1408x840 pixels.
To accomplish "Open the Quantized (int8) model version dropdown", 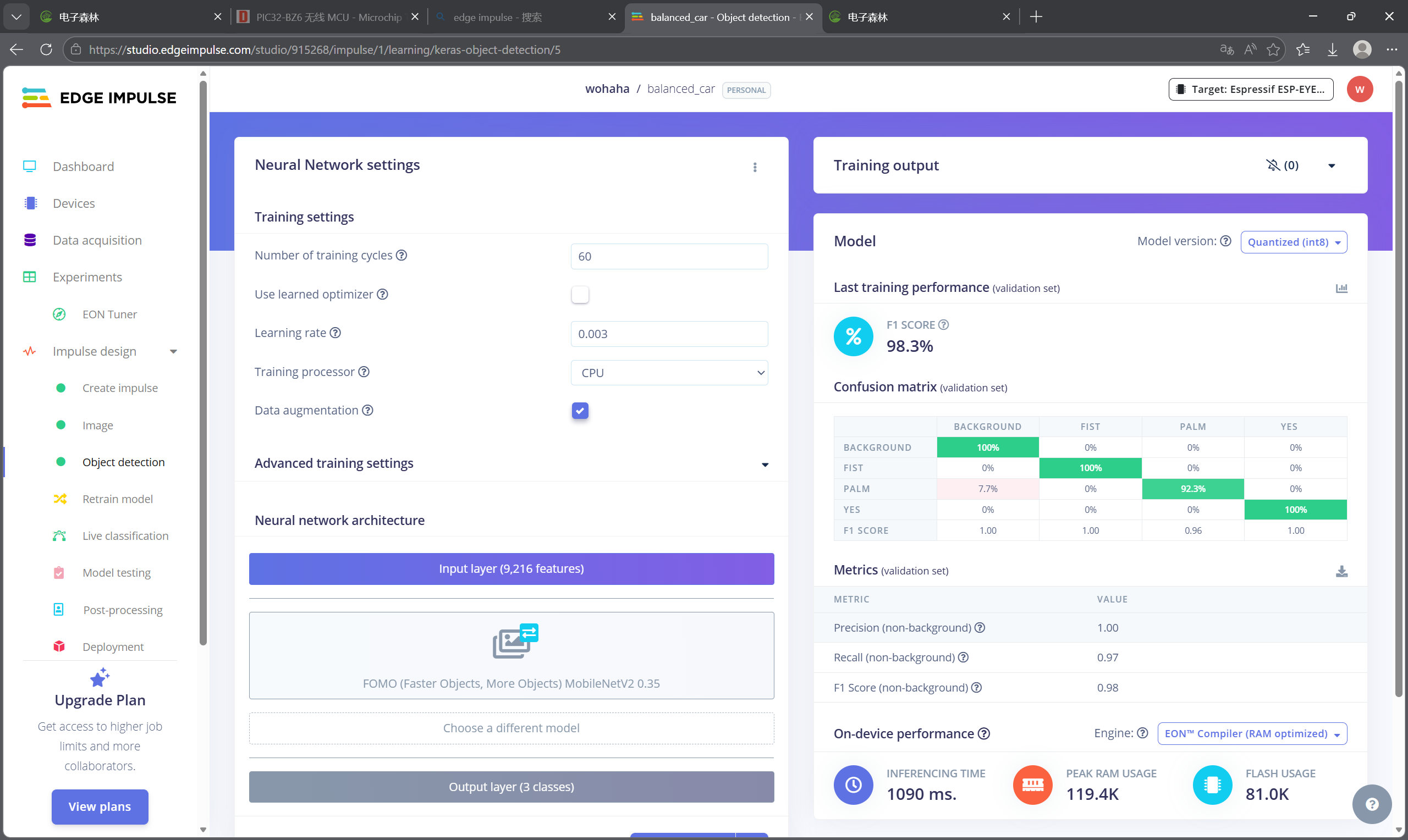I will (x=1293, y=242).
